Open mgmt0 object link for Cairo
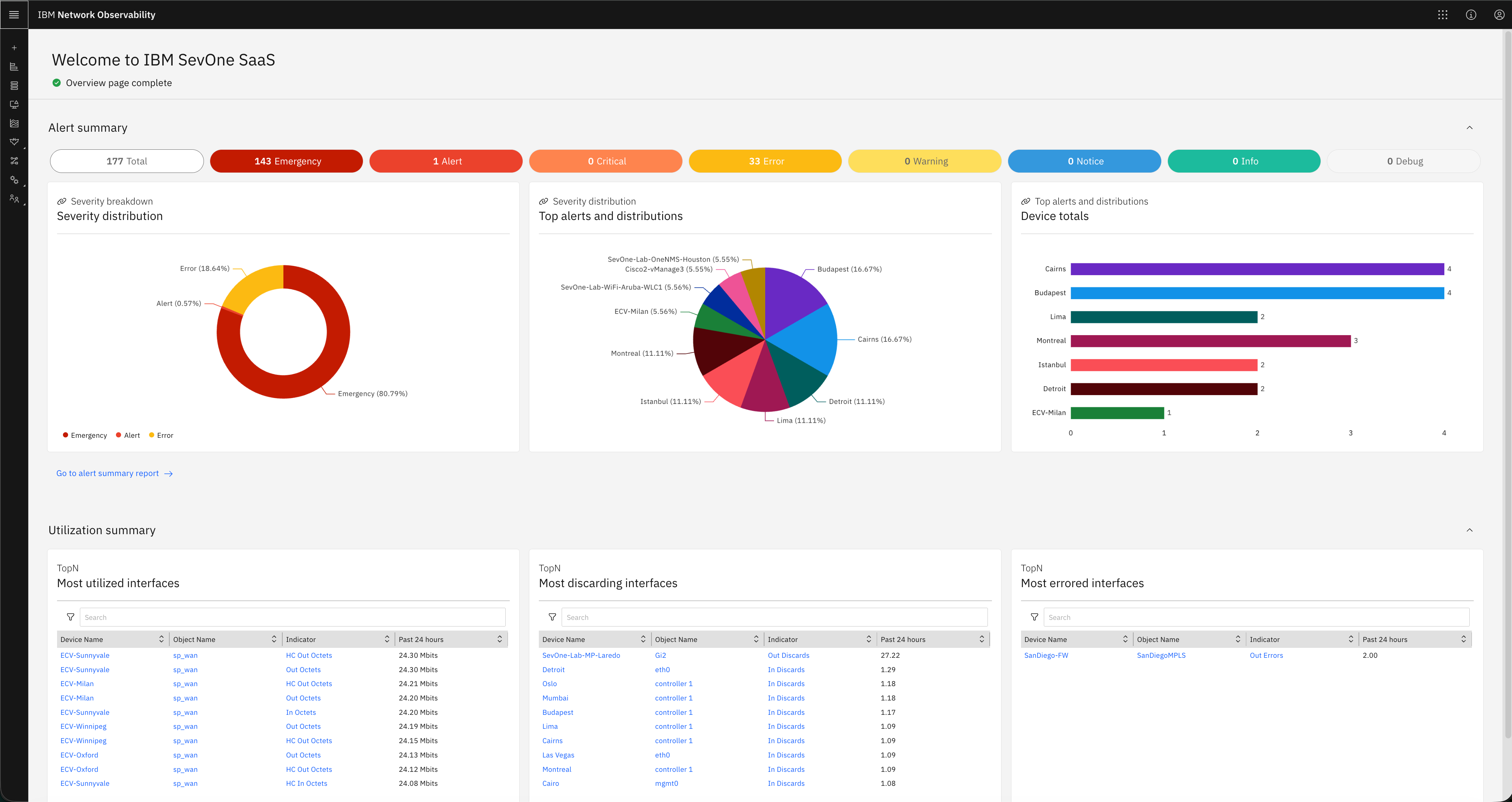1512x802 pixels. pos(666,783)
